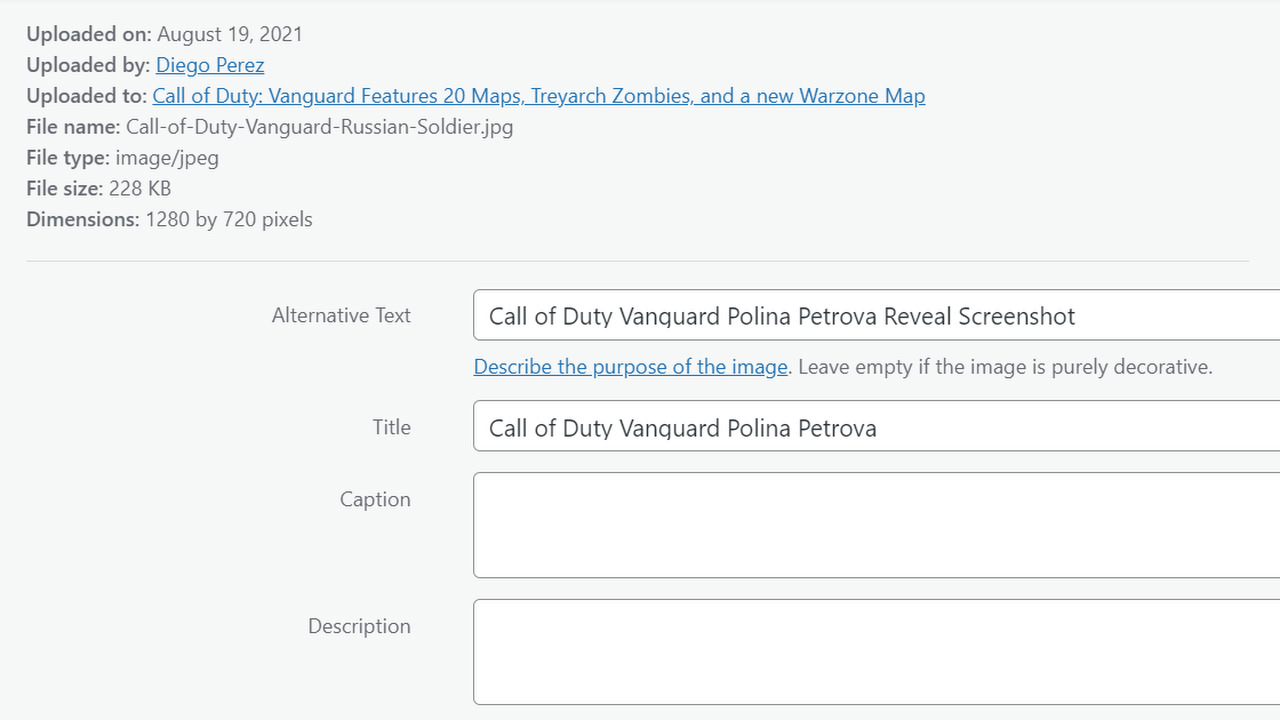This screenshot has width=1280, height=720.
Task: Place cursor in the Description textarea
Action: (876, 652)
